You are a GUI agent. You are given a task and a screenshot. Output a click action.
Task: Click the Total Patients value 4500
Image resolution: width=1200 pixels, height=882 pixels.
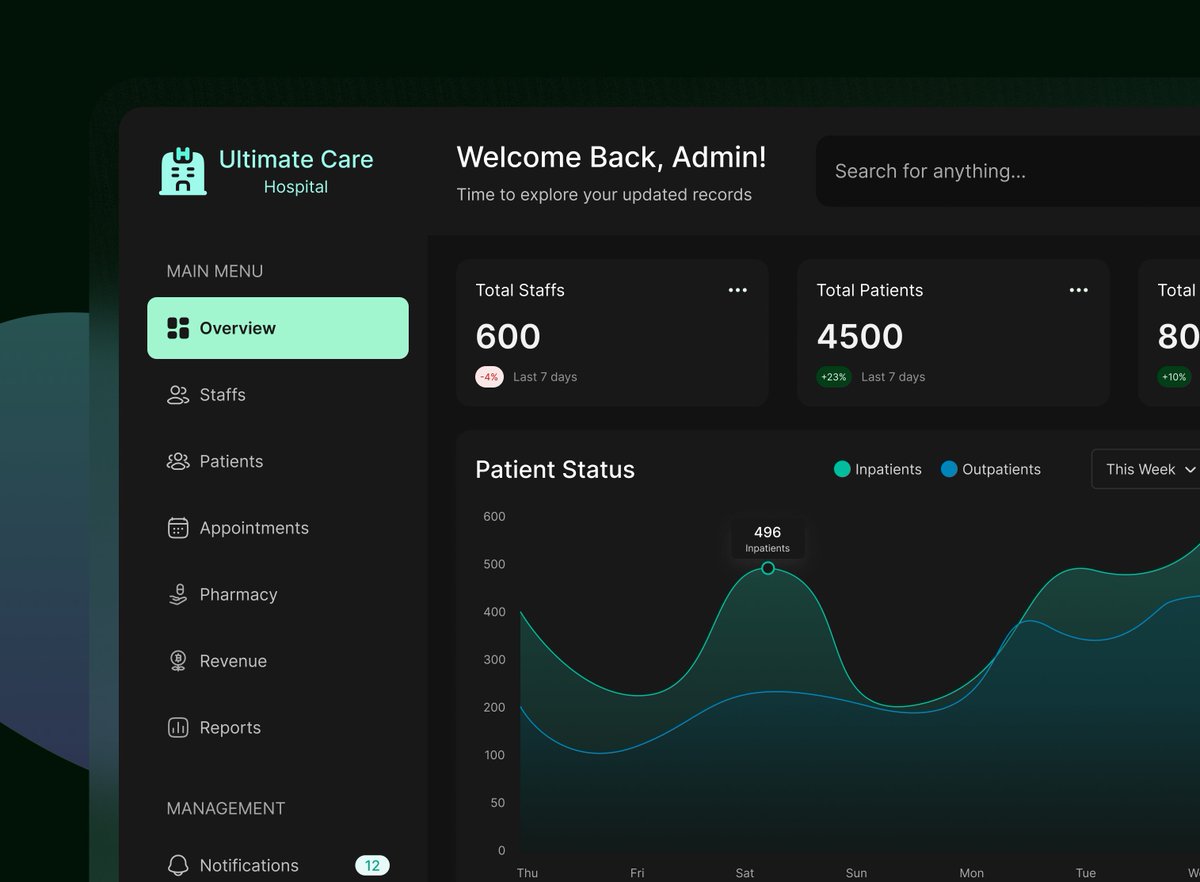point(860,337)
